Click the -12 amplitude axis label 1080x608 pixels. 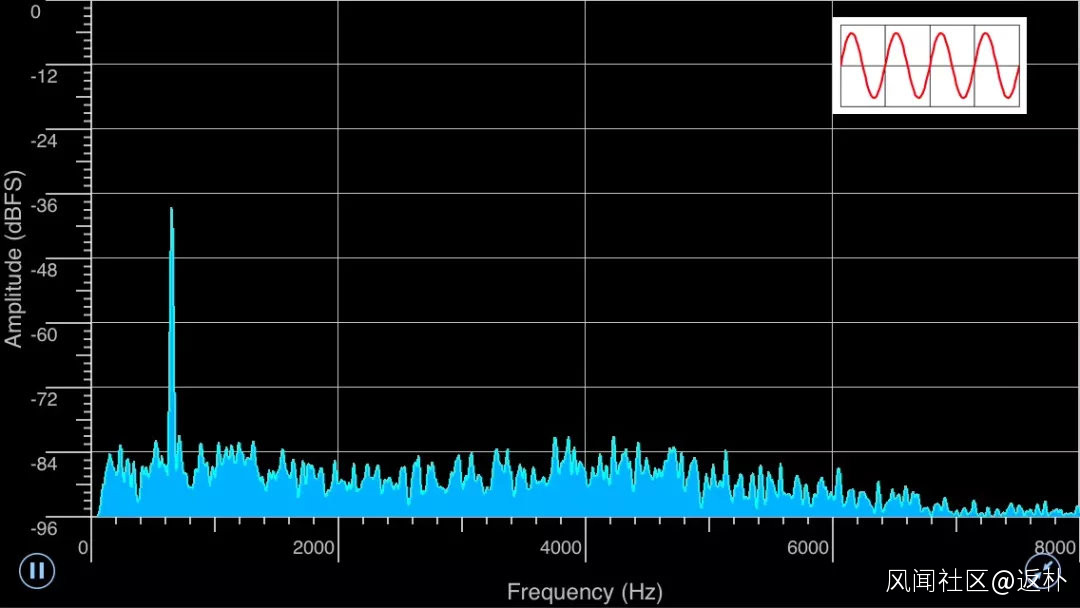44,76
